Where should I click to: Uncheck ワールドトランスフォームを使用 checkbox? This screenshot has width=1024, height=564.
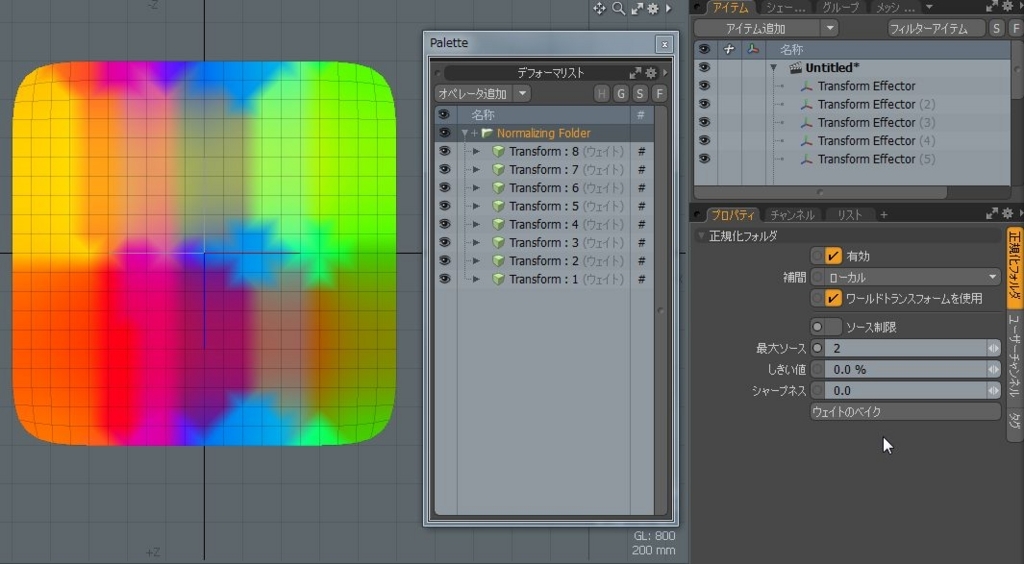(x=833, y=298)
